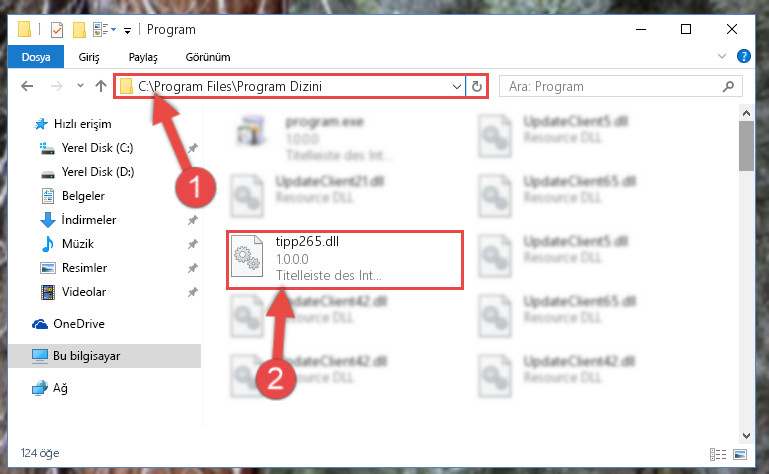Toggle pin next to Videolar
Image resolution: width=769 pixels, height=474 pixels.
(x=193, y=292)
